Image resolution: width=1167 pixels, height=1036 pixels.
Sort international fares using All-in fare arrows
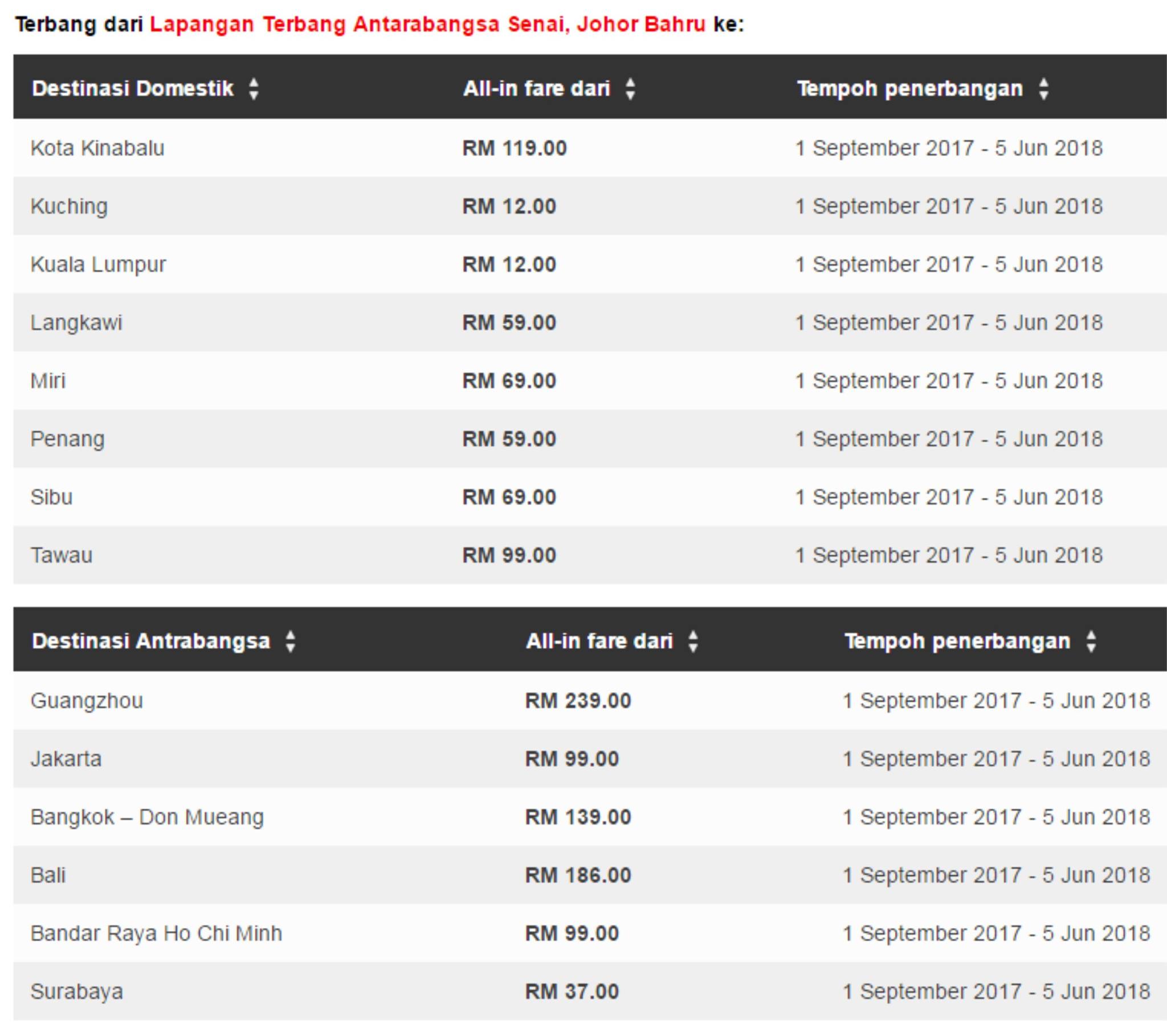point(692,641)
